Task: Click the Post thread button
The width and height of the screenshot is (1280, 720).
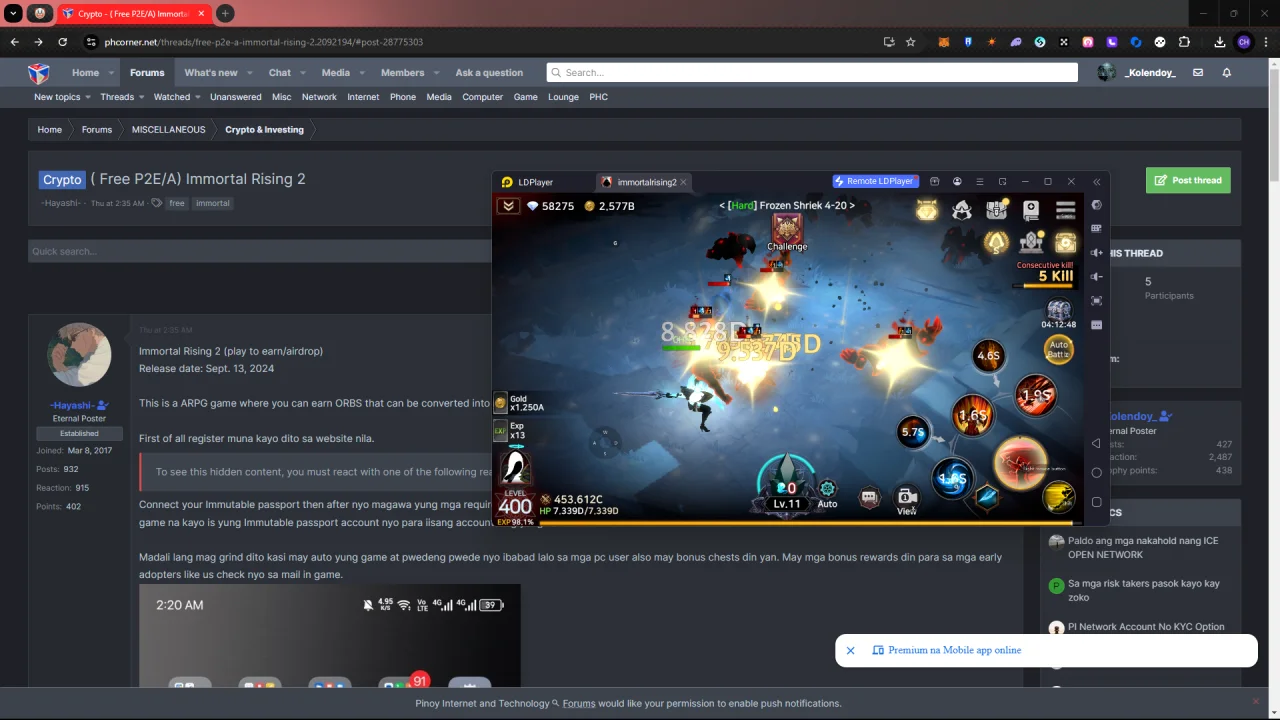Action: tap(1188, 180)
